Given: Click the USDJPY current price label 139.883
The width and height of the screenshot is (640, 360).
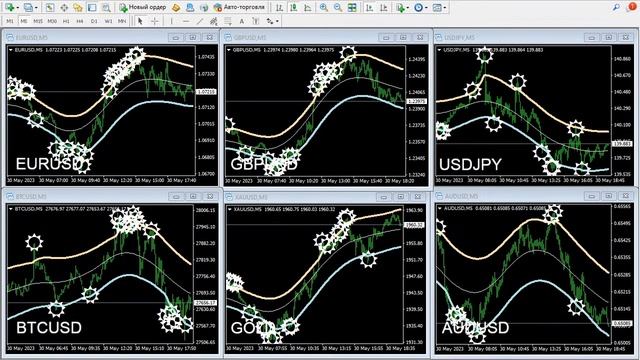Looking at the screenshot, I should coord(622,144).
